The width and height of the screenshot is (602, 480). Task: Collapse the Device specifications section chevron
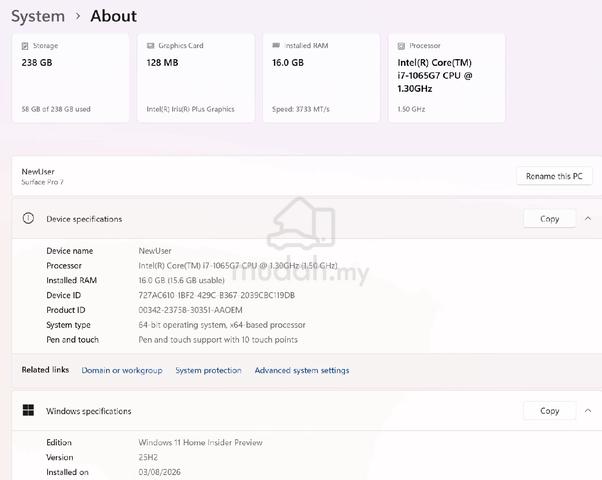coord(588,218)
